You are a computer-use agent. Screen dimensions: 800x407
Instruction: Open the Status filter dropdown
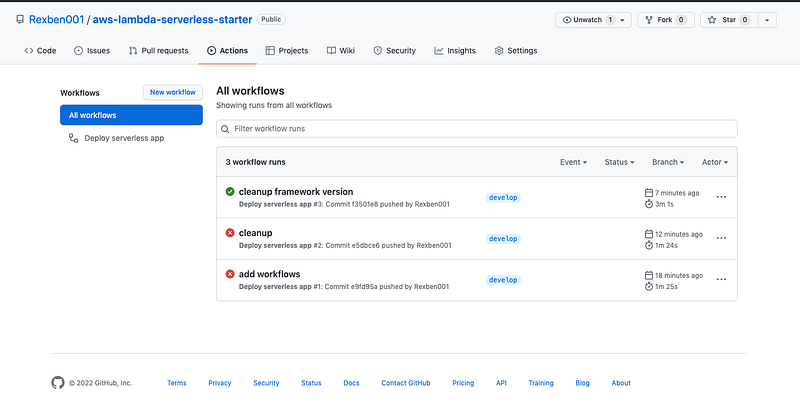[619, 162]
